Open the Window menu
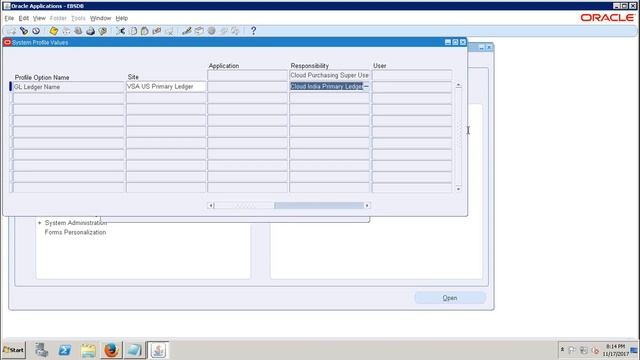 click(100, 18)
